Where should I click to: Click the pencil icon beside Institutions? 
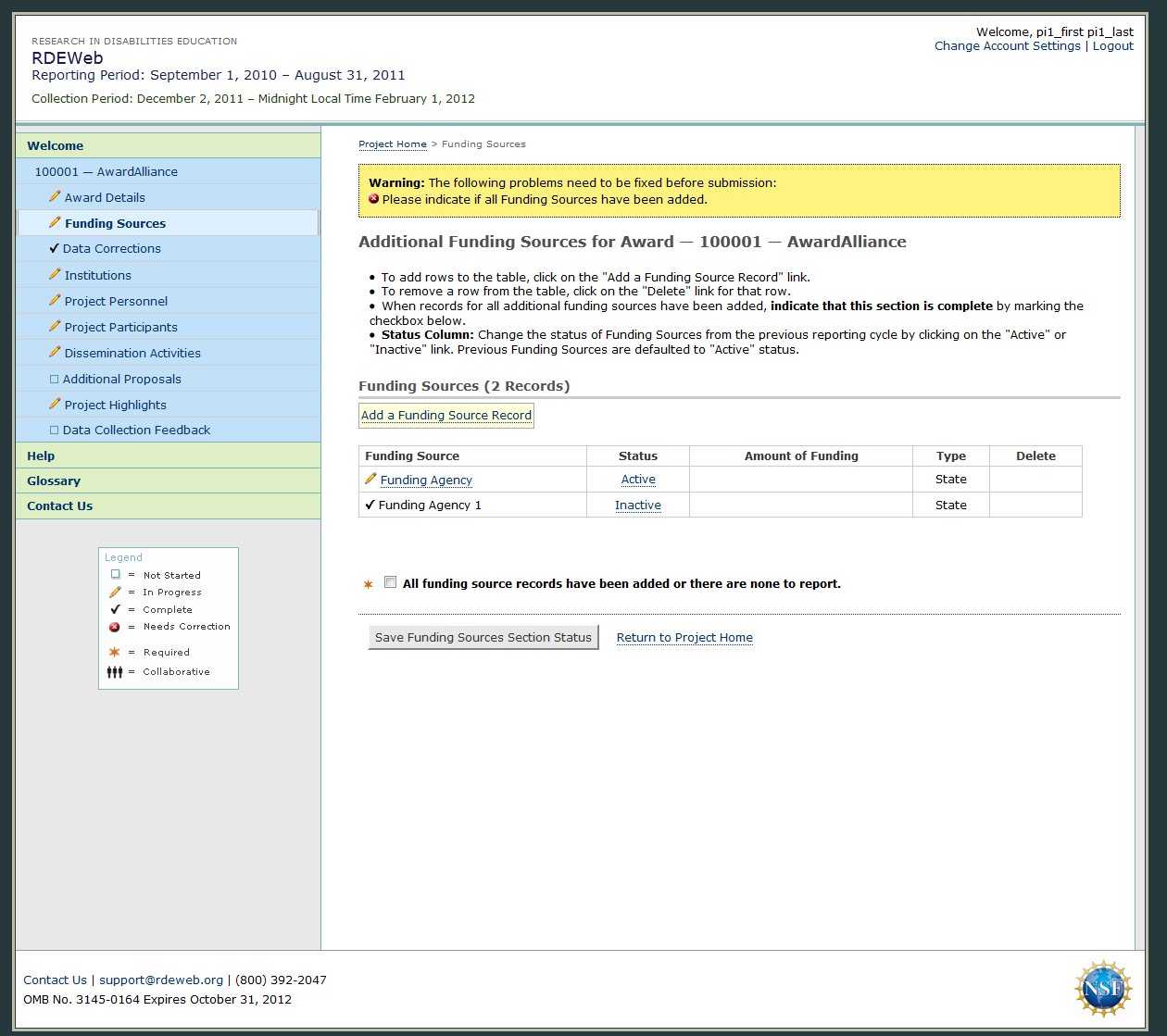[55, 274]
